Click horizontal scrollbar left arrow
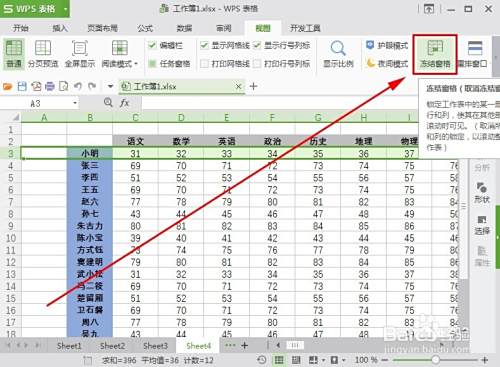 click(278, 345)
